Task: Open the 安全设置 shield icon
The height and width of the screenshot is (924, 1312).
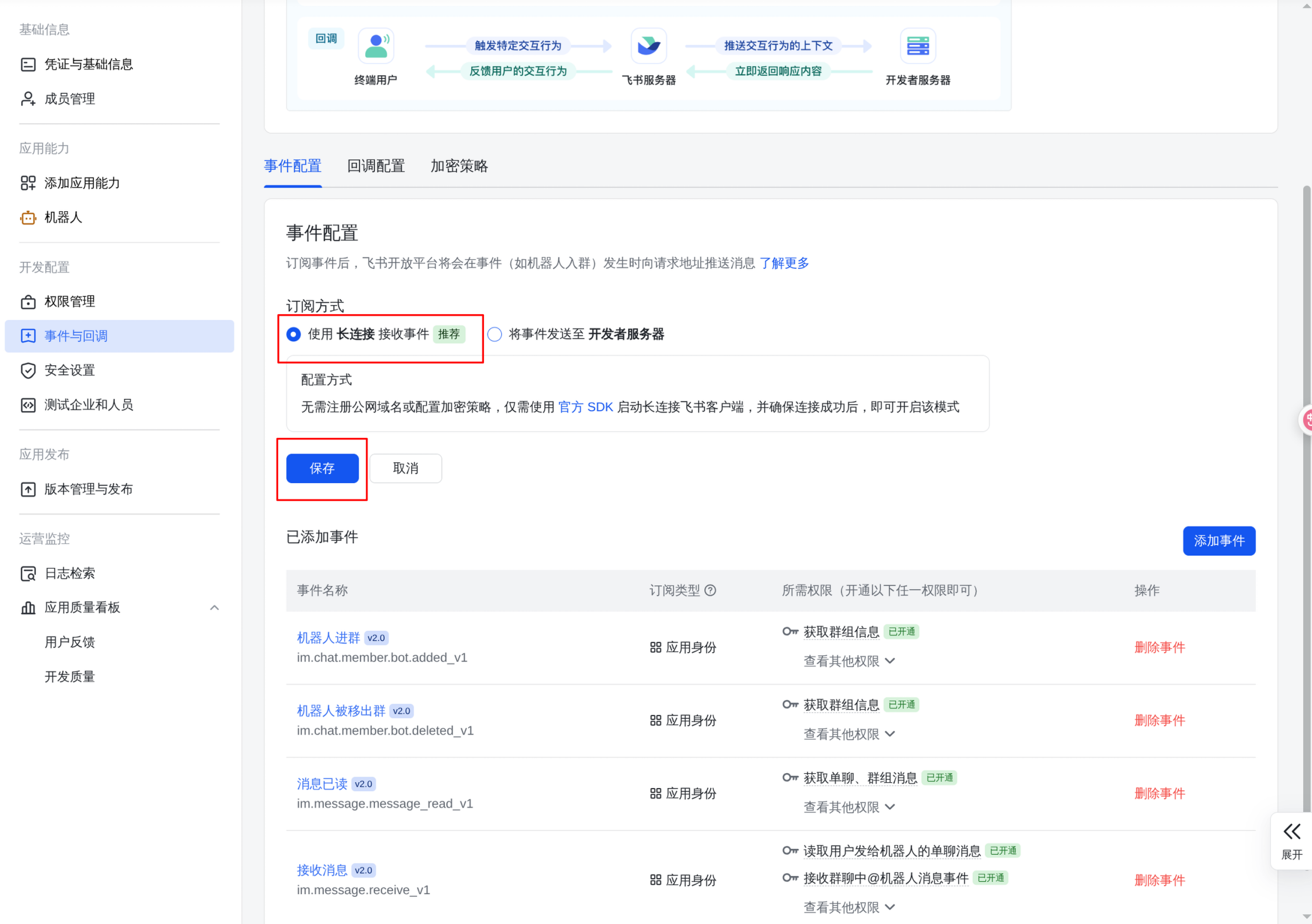Action: tap(28, 370)
